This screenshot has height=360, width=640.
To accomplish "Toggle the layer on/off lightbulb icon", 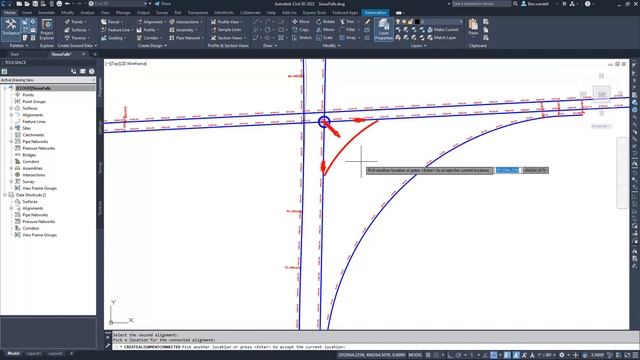I will (398, 22).
